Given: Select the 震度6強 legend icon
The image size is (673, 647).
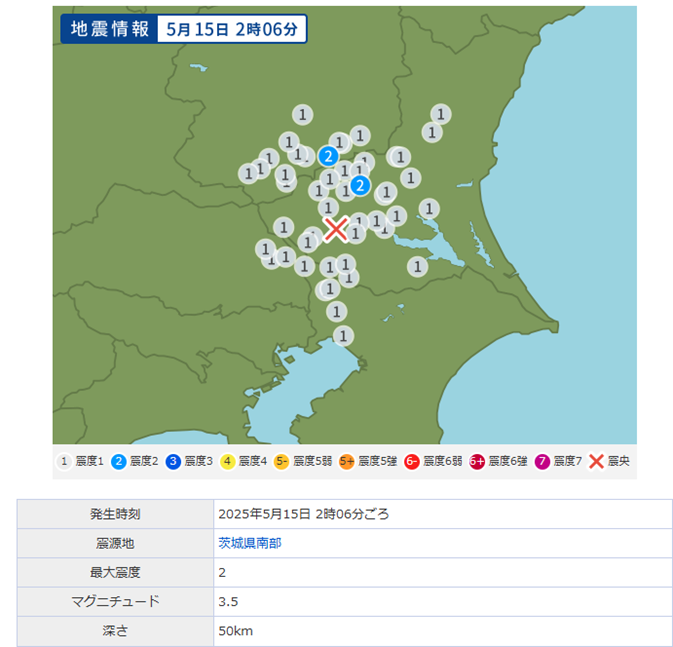Looking at the screenshot, I should coord(477,461).
